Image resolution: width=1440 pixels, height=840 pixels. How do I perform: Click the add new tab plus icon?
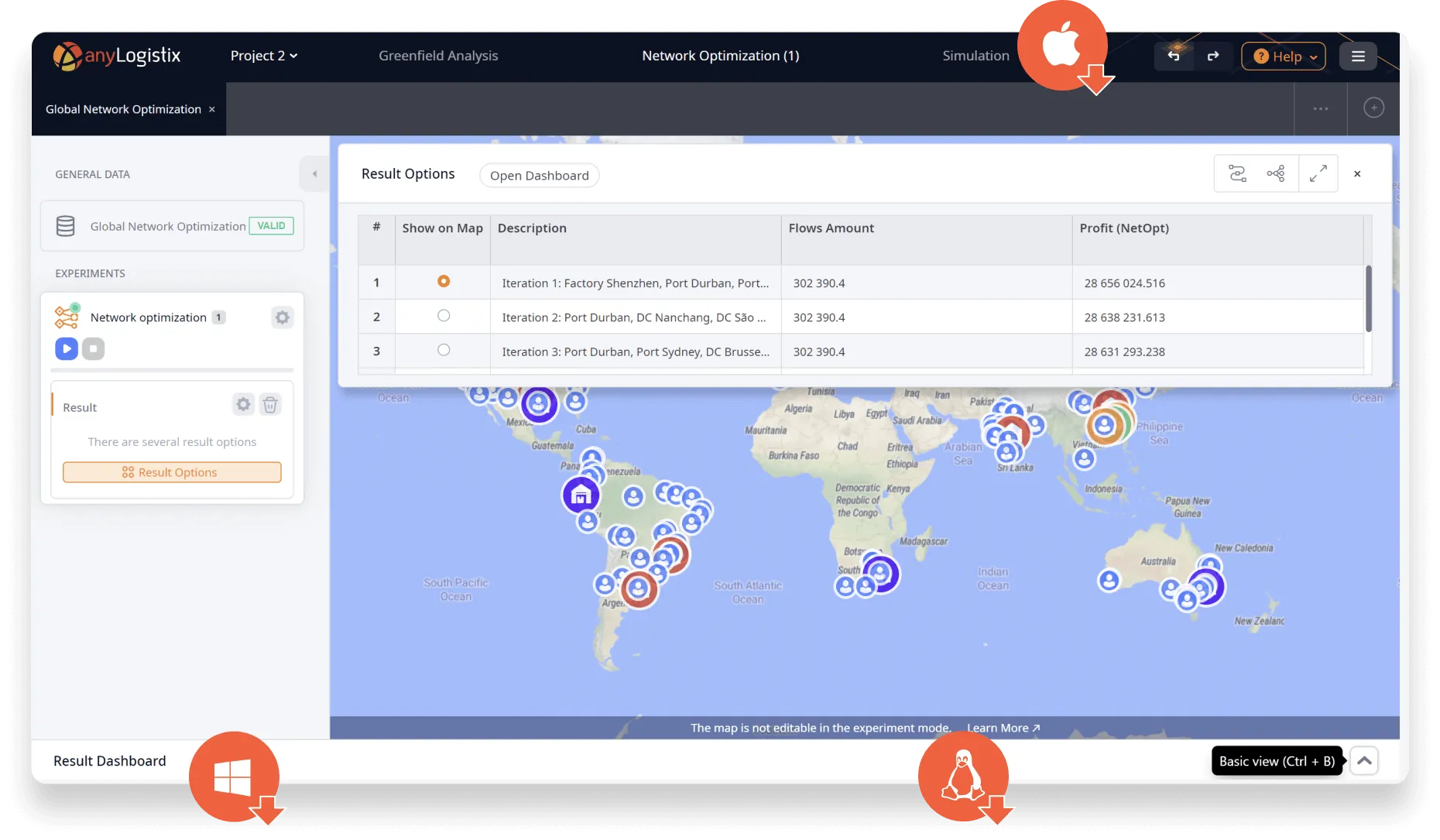(1373, 108)
